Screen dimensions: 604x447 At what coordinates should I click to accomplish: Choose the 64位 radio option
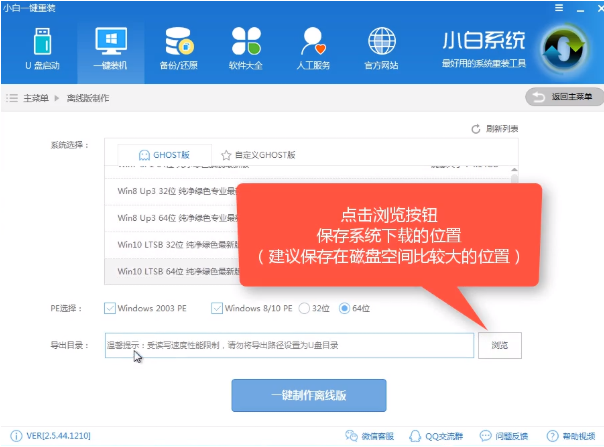344,308
